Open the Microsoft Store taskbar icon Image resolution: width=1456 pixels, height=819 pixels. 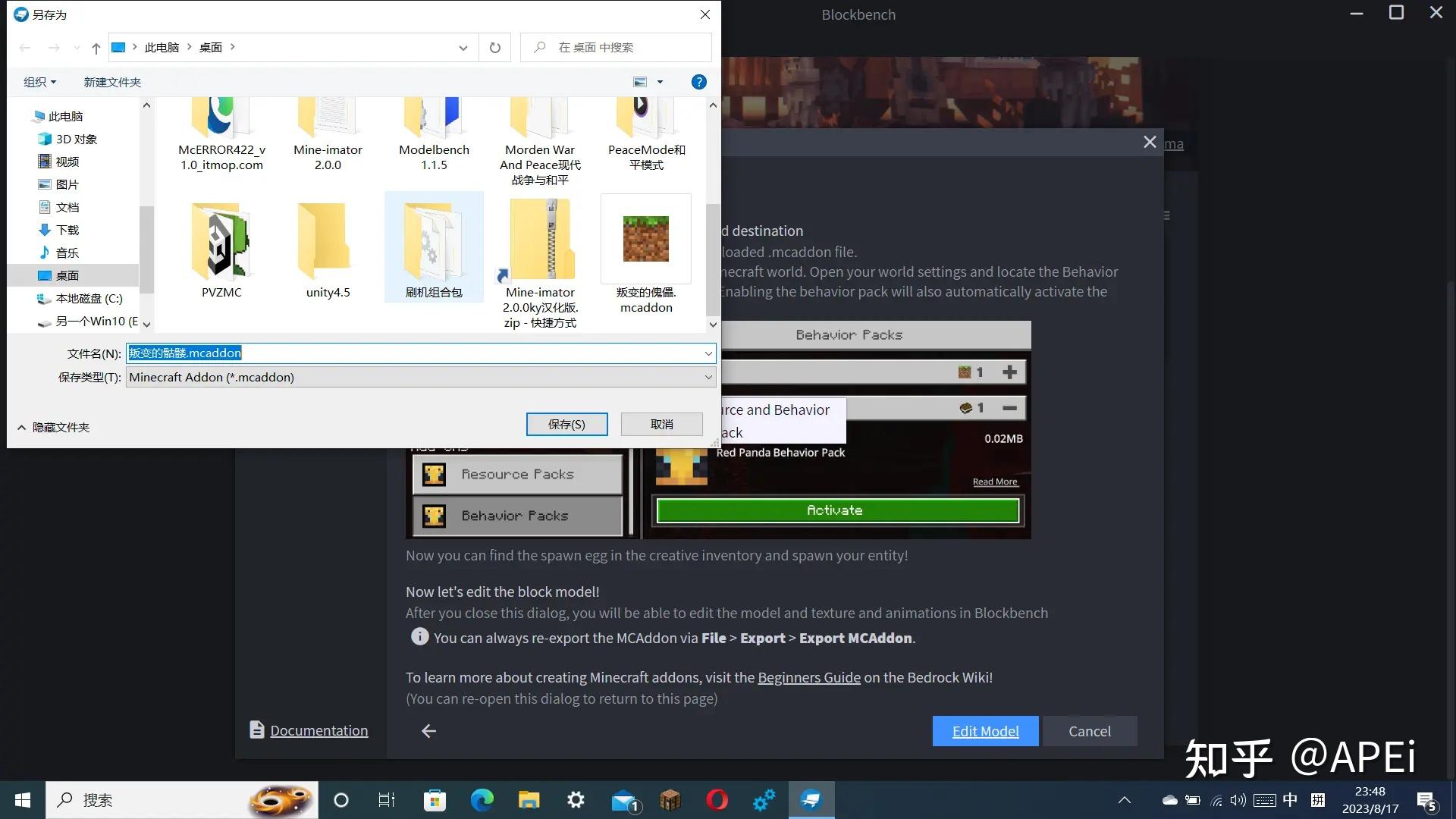tap(435, 800)
